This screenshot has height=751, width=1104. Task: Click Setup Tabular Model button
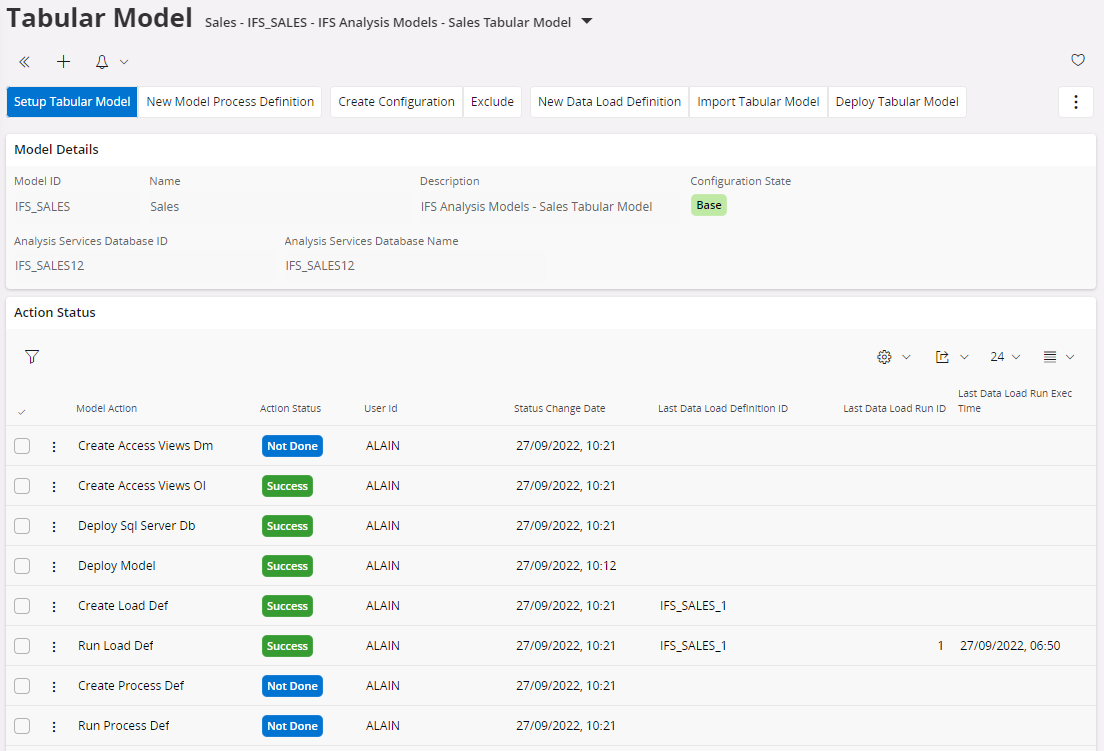coord(72,102)
